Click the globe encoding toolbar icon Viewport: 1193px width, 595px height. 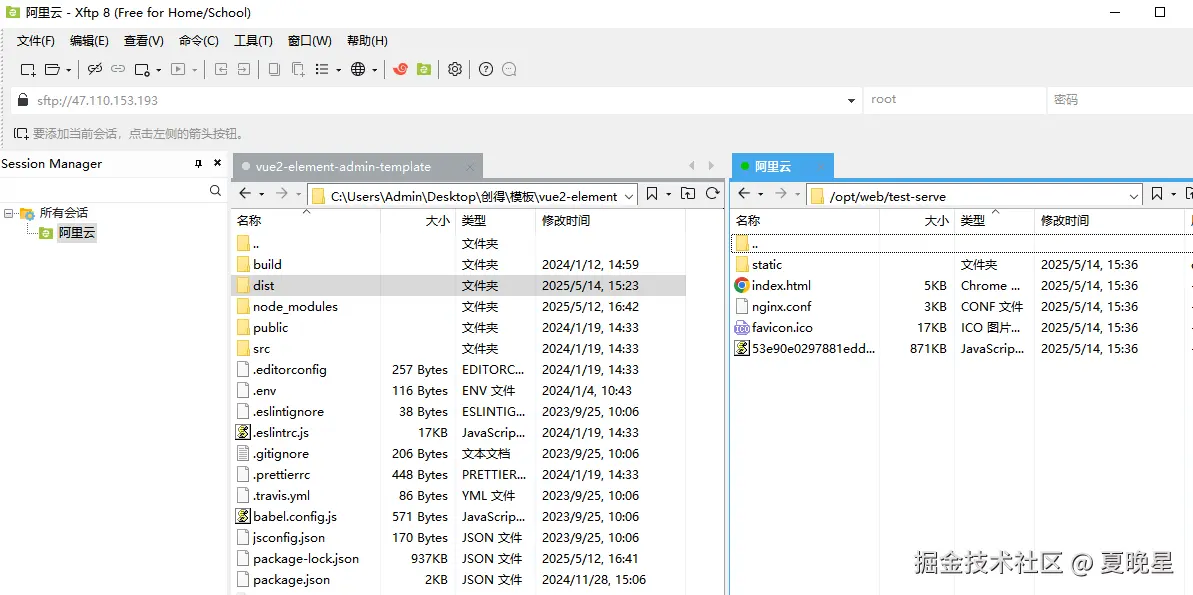[358, 69]
